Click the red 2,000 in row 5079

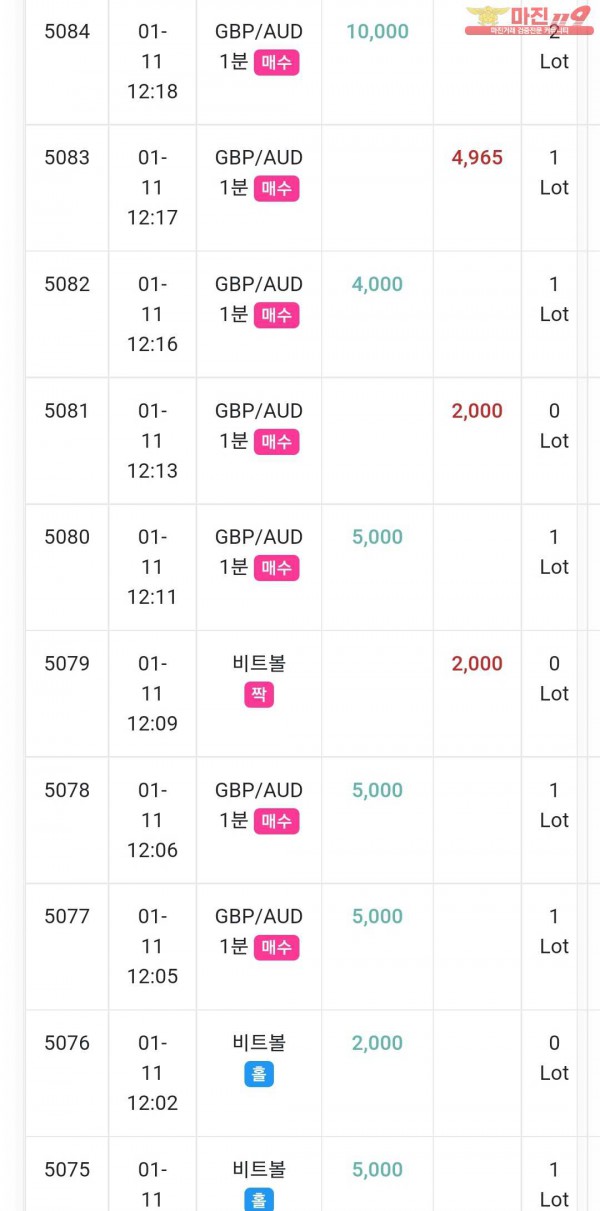[477, 663]
